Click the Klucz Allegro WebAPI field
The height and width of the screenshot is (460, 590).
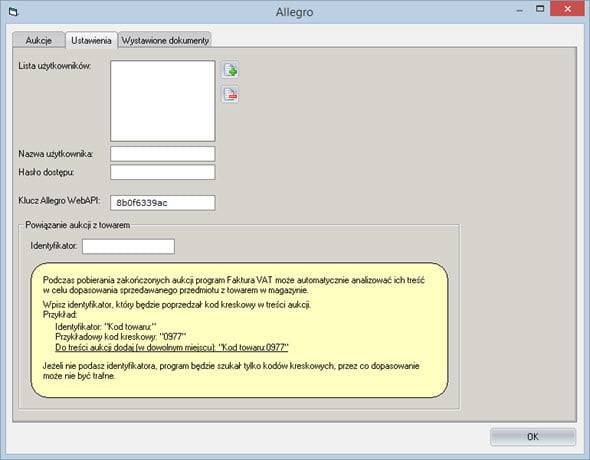(x=163, y=203)
